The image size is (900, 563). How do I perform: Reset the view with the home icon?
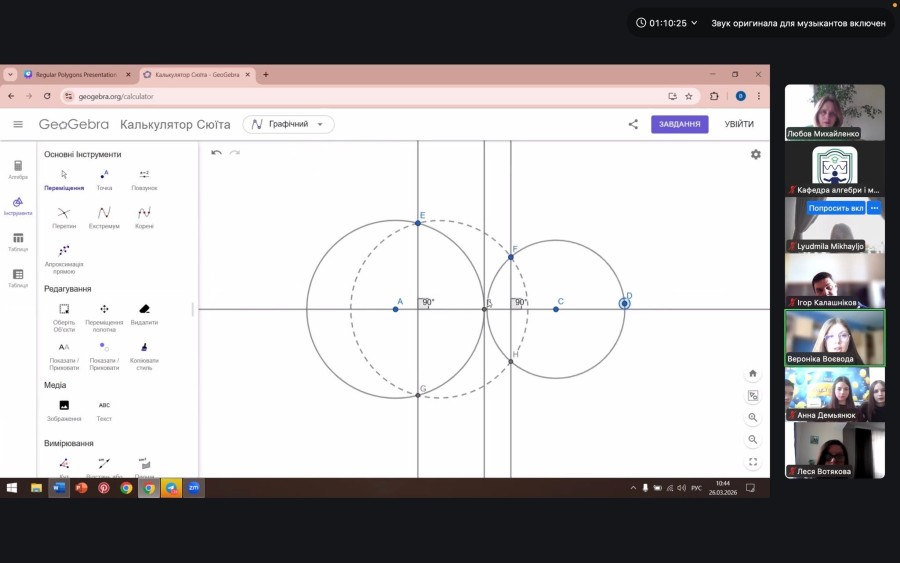[x=752, y=374]
